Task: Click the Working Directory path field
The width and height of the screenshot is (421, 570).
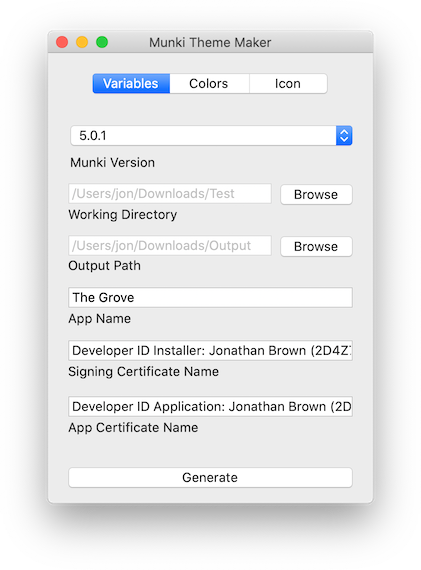Action: point(170,194)
